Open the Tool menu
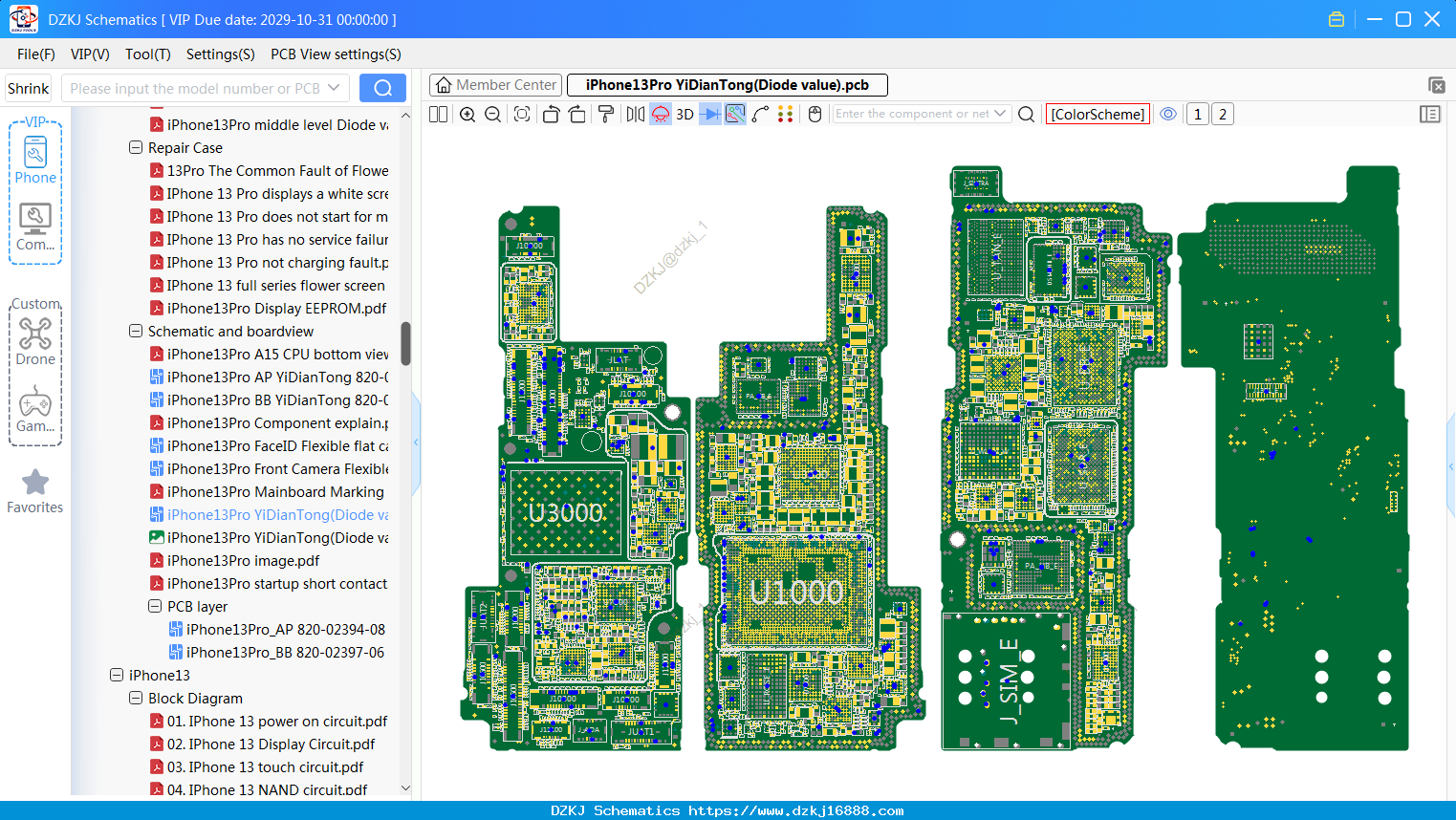Viewport: 1456px width, 820px height. point(148,54)
